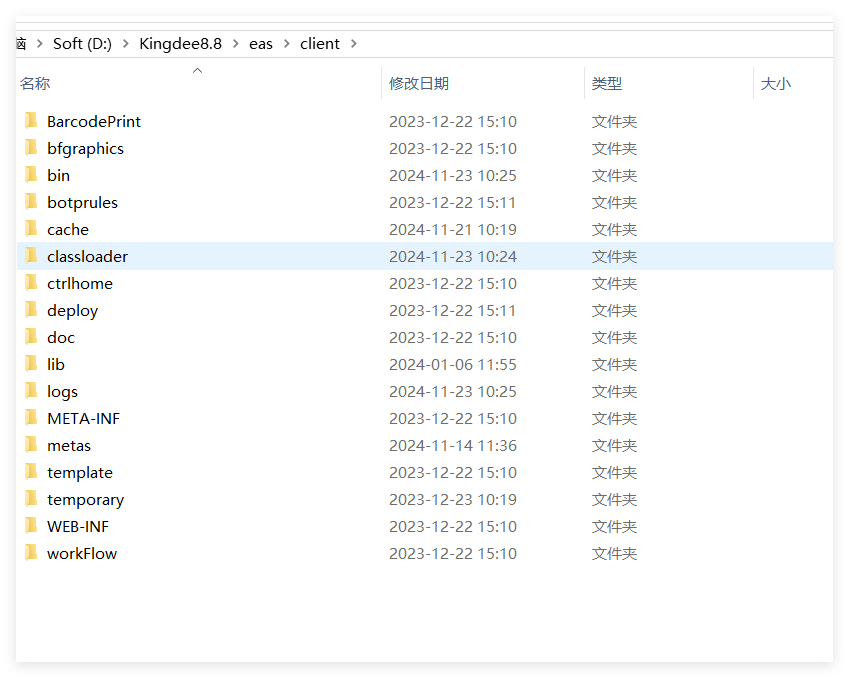Select the logs folder name
849x678 pixels.
coord(62,392)
